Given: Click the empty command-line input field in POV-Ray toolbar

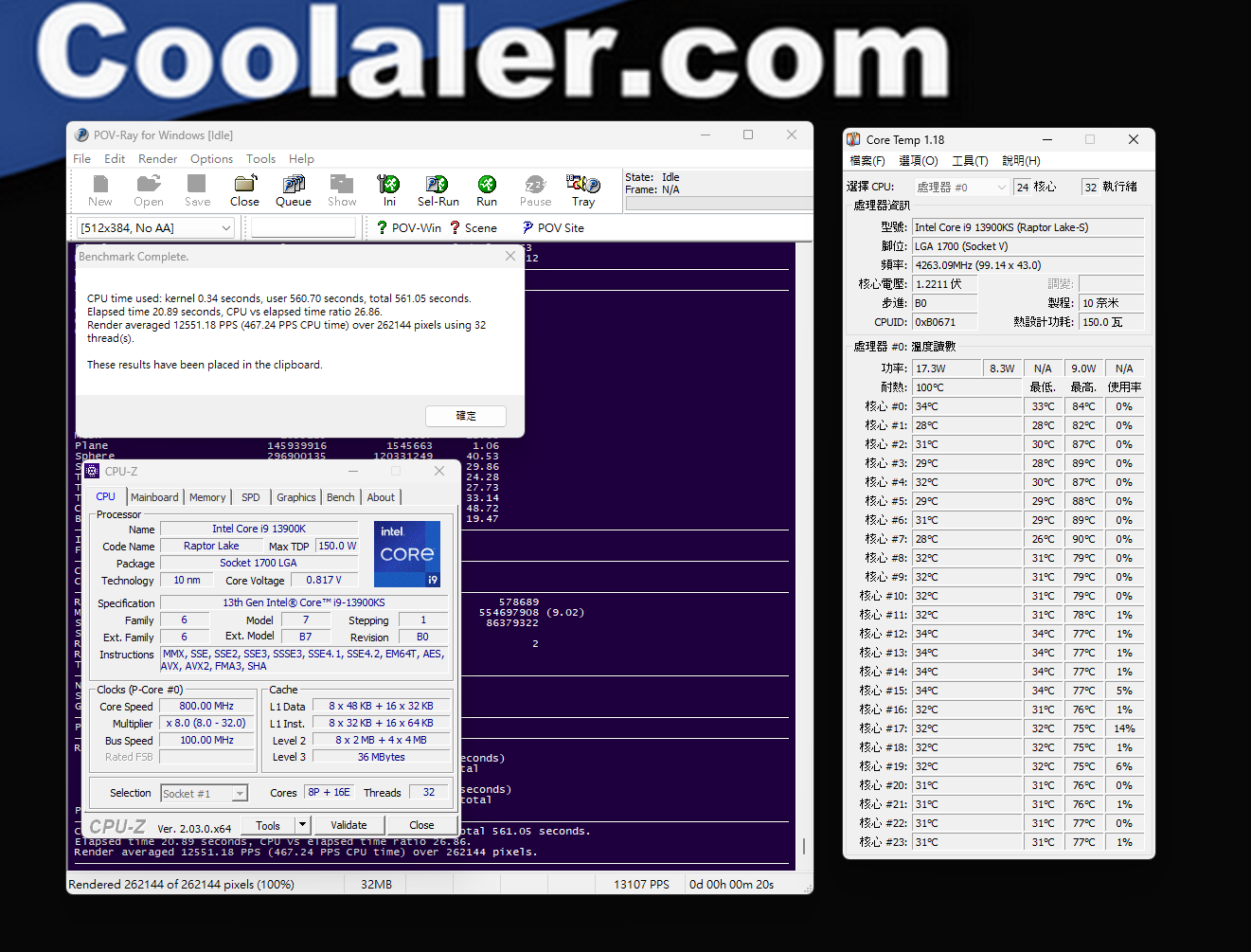Looking at the screenshot, I should [x=303, y=227].
